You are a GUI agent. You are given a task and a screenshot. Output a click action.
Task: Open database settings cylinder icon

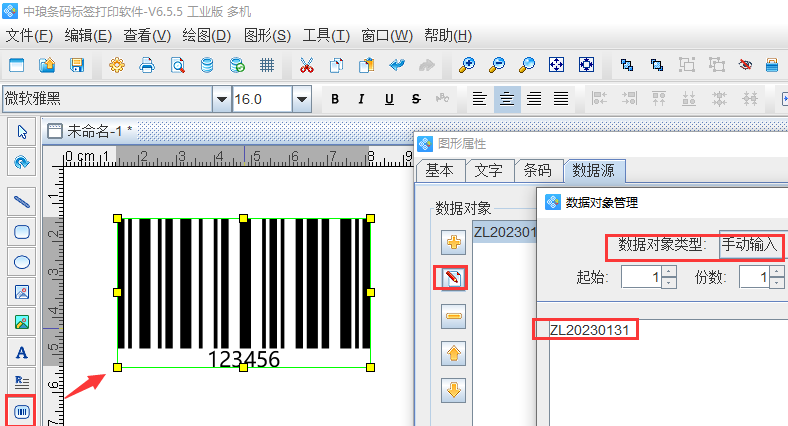click(207, 65)
